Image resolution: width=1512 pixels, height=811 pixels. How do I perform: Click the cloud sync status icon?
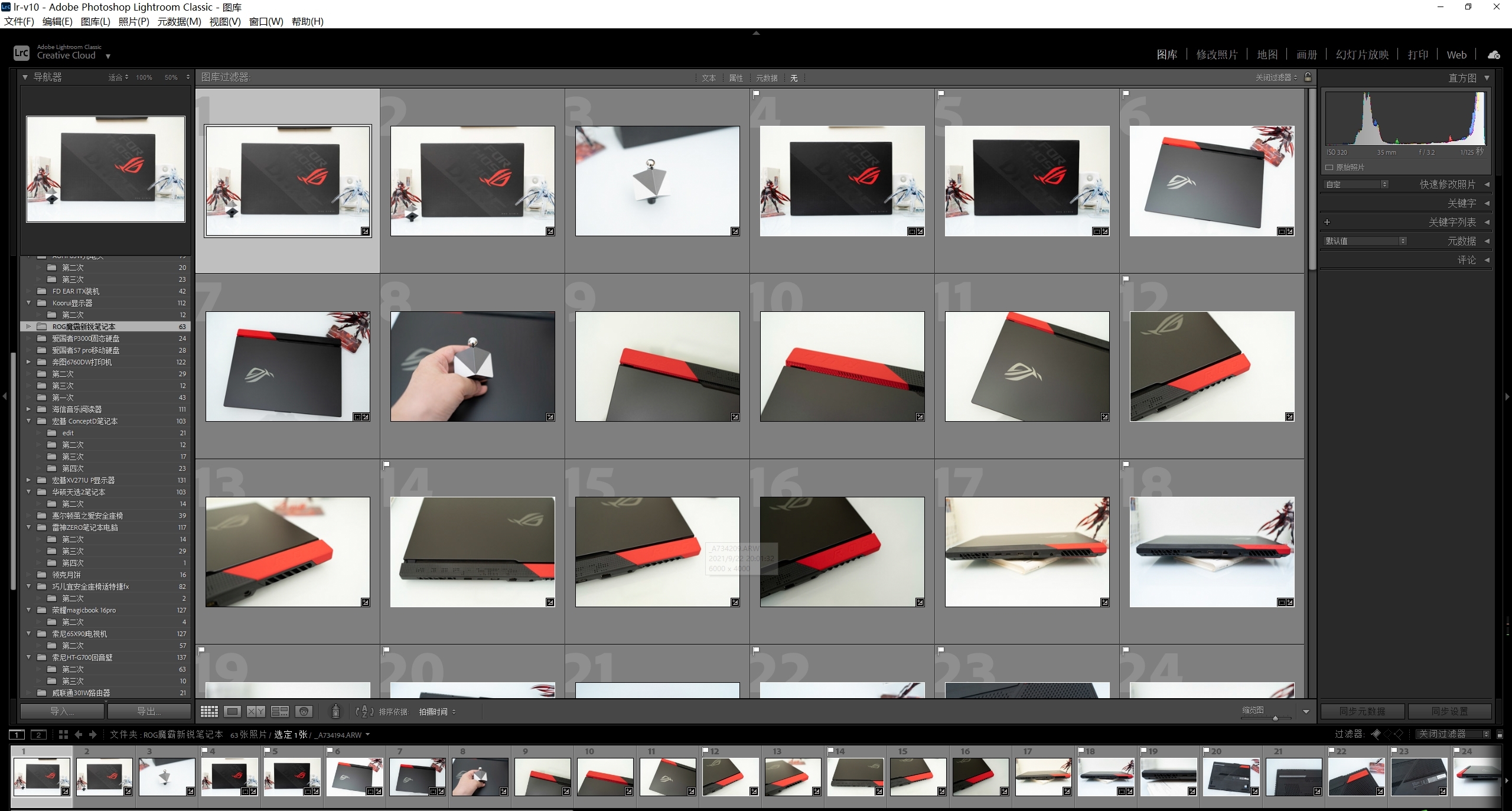click(x=1494, y=55)
